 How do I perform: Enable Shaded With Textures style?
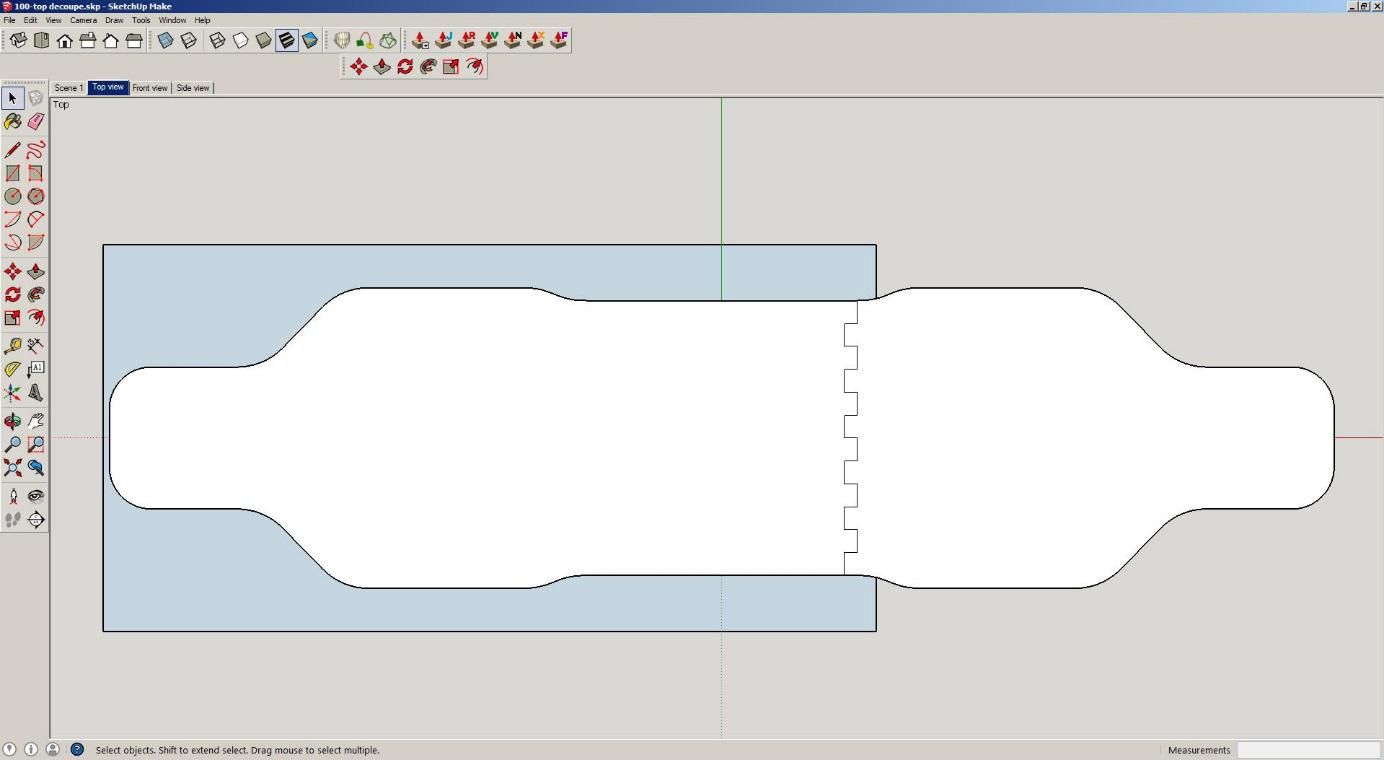(x=287, y=41)
